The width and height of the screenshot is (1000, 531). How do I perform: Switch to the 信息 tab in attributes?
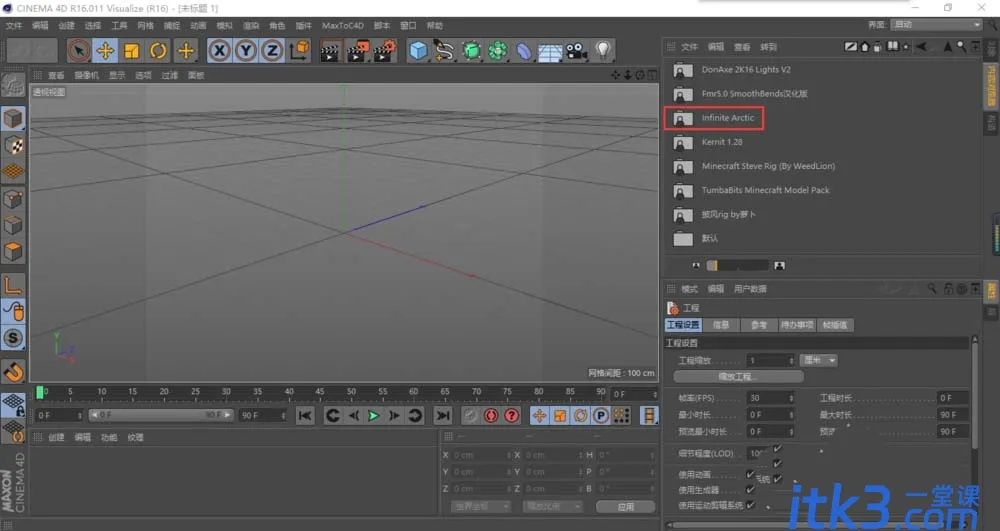(x=721, y=325)
